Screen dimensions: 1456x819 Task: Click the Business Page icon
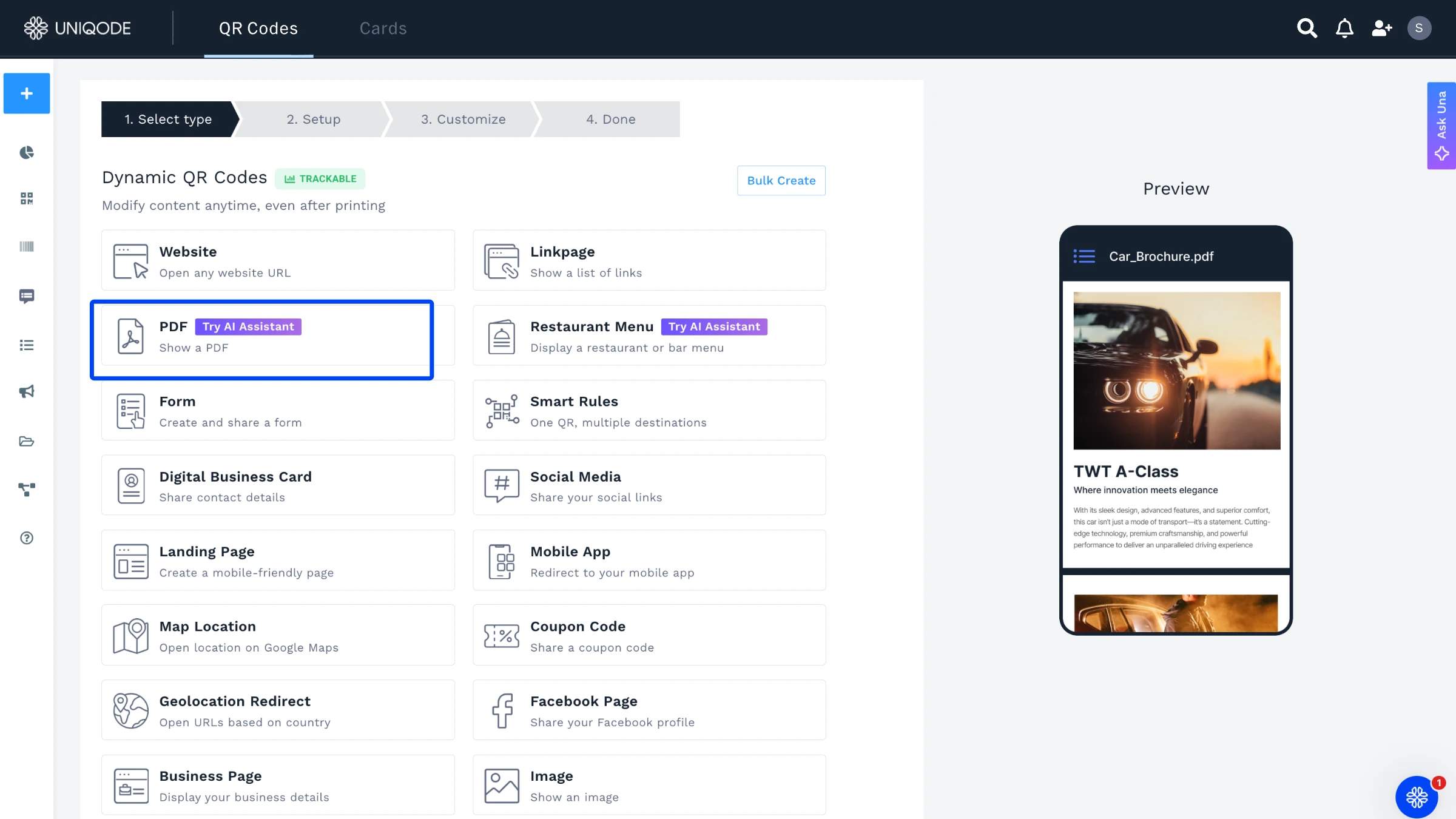tap(130, 786)
